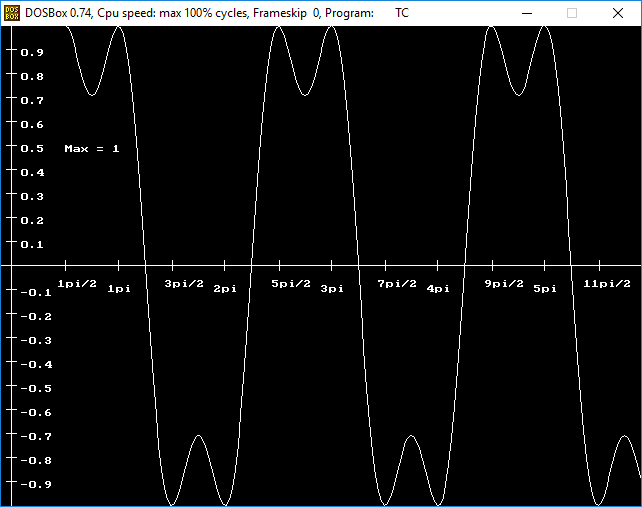The image size is (642, 507).
Task: Click the 3pi x-axis label
Action: [x=332, y=289]
